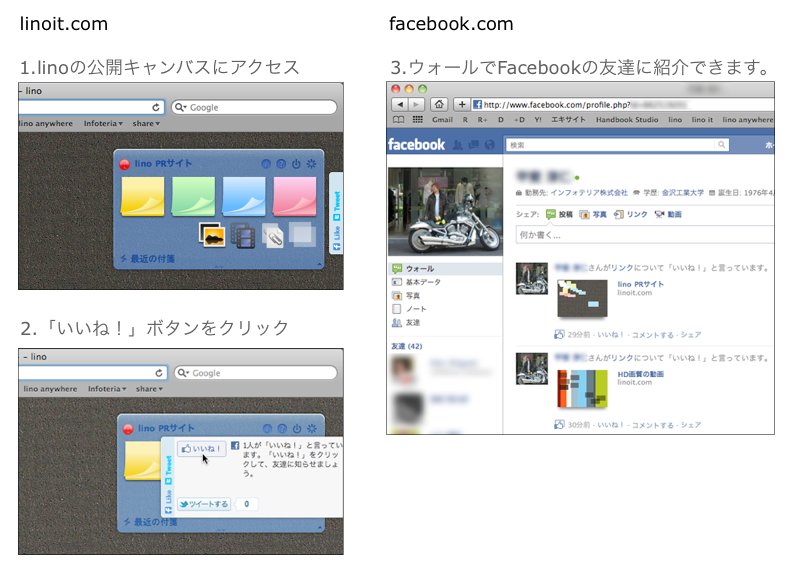
Task: Pick the yellow sticky note in step 1 palette
Action: (x=143, y=196)
